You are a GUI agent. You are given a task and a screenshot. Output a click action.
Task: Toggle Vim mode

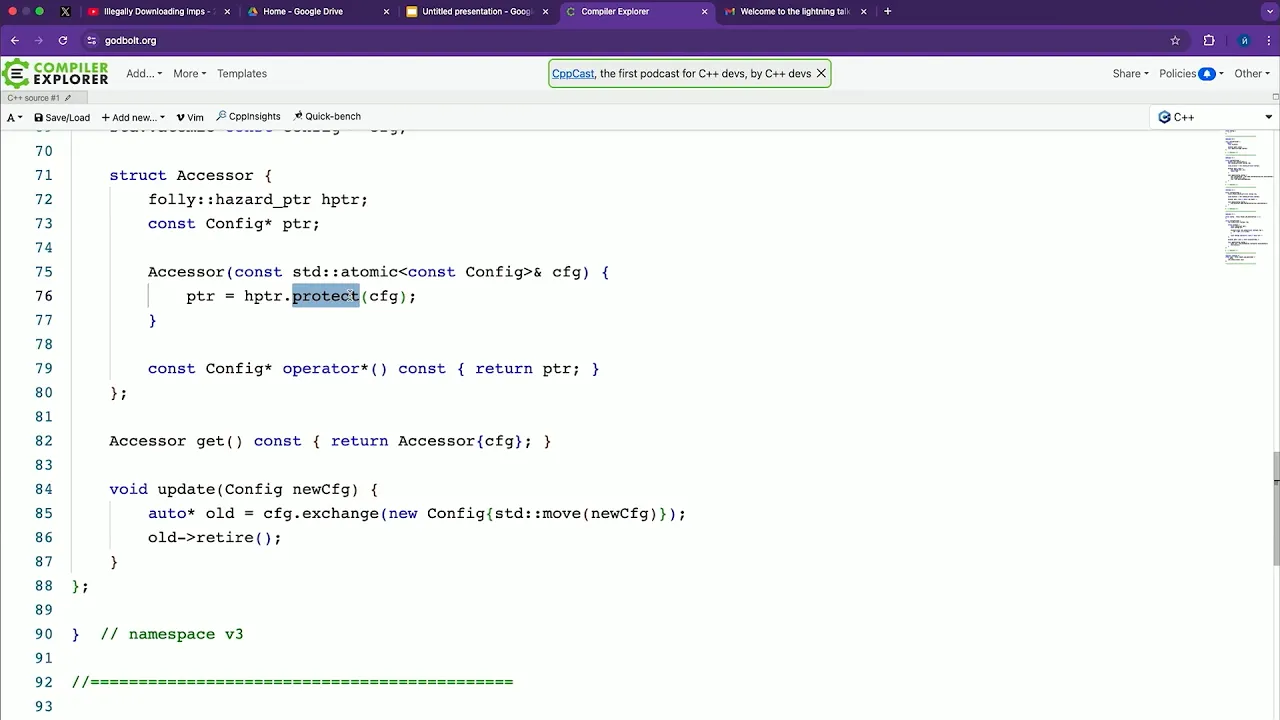[x=190, y=117]
